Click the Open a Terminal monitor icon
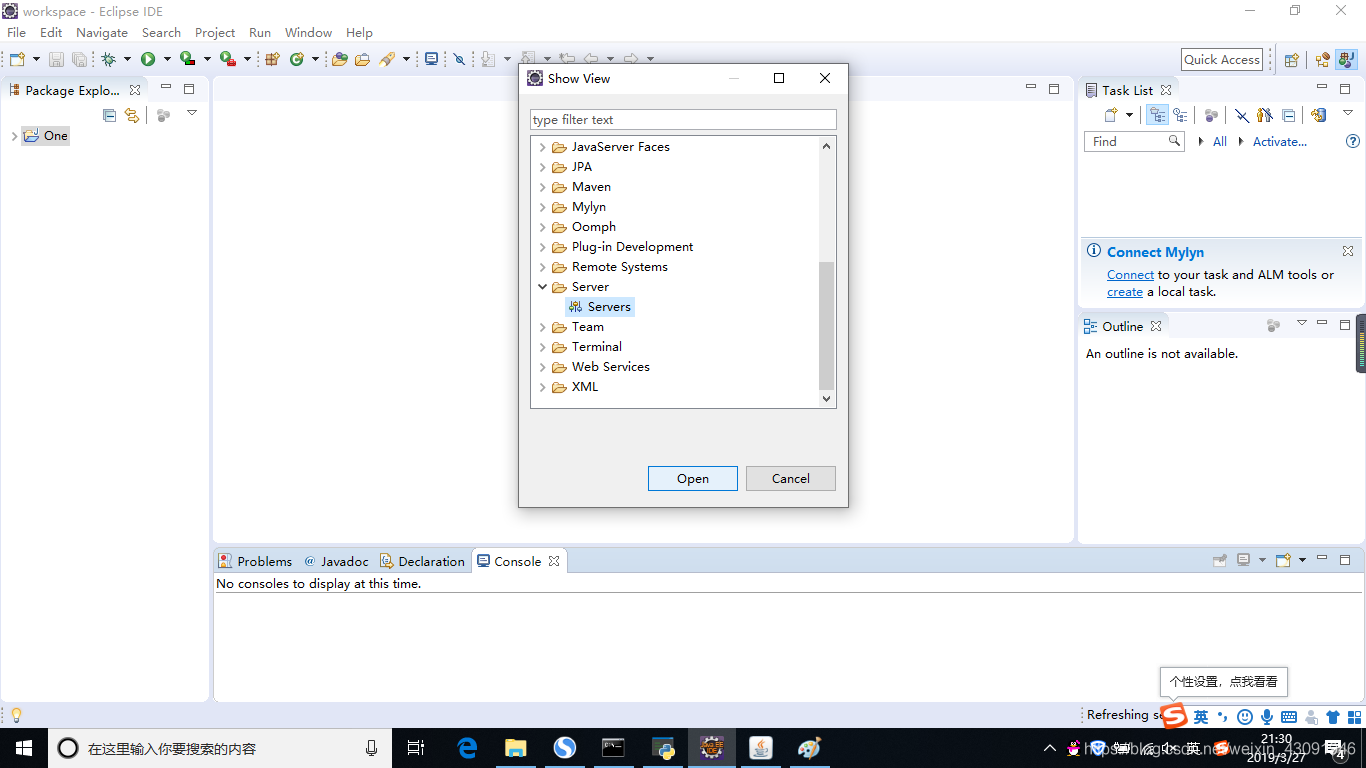This screenshot has width=1366, height=768. point(431,59)
